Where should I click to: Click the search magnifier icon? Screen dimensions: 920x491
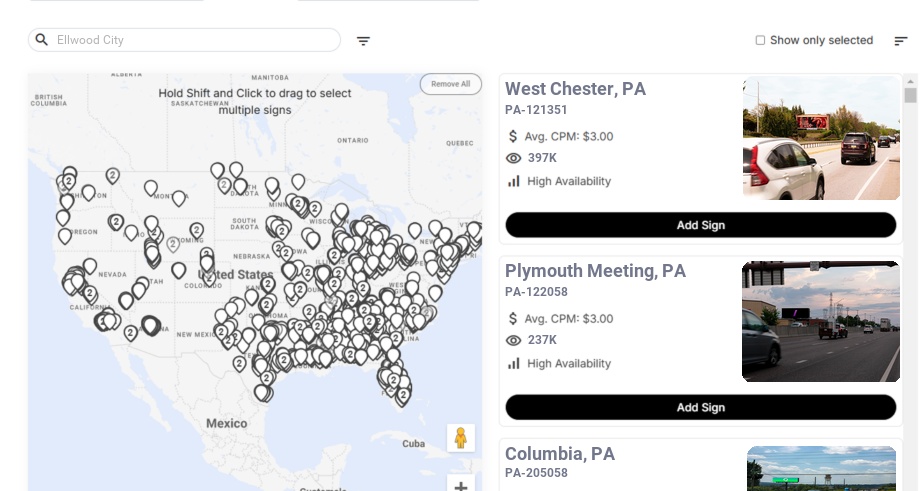tap(42, 40)
